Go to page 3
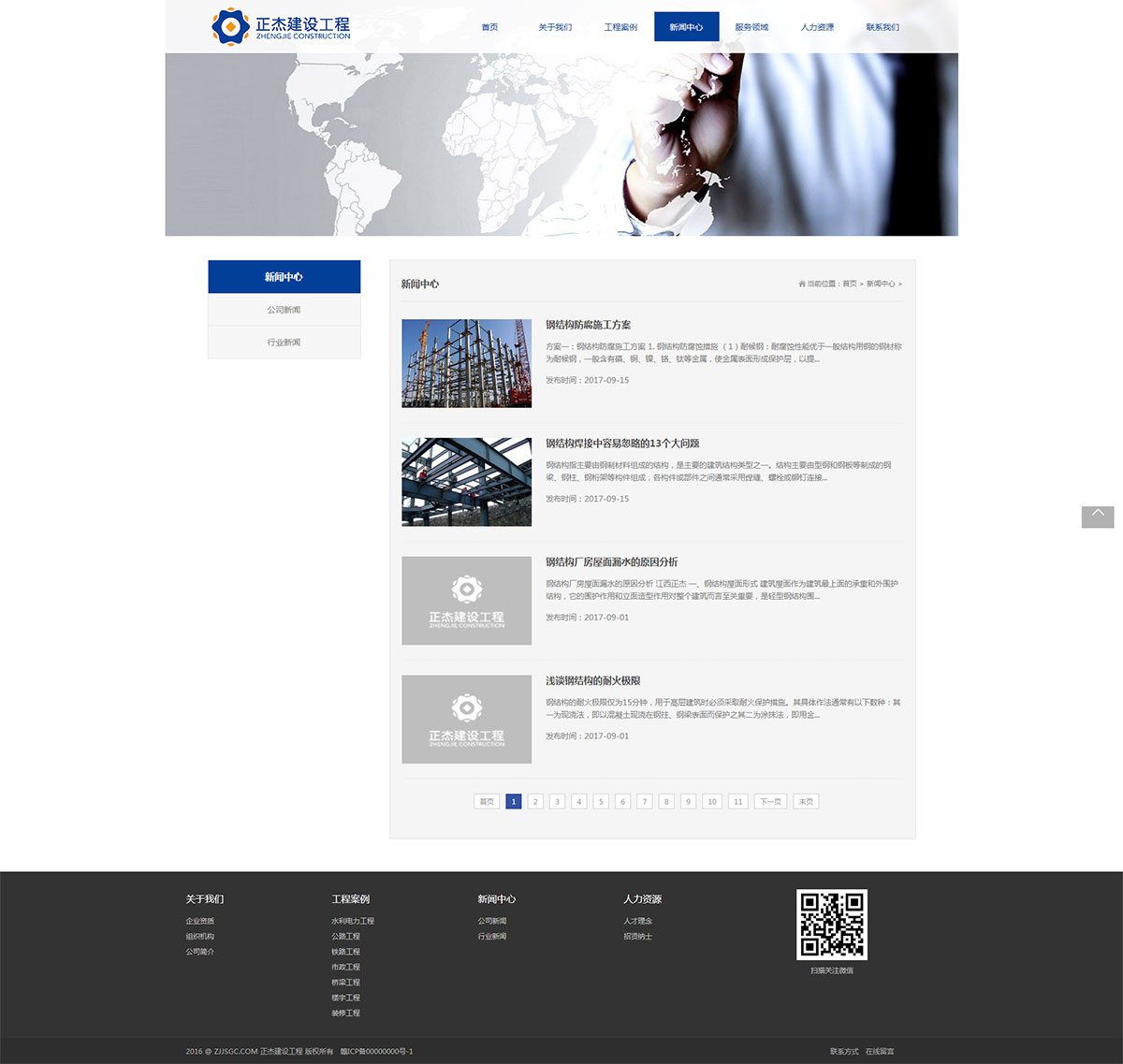This screenshot has height=1064, width=1123. (557, 802)
